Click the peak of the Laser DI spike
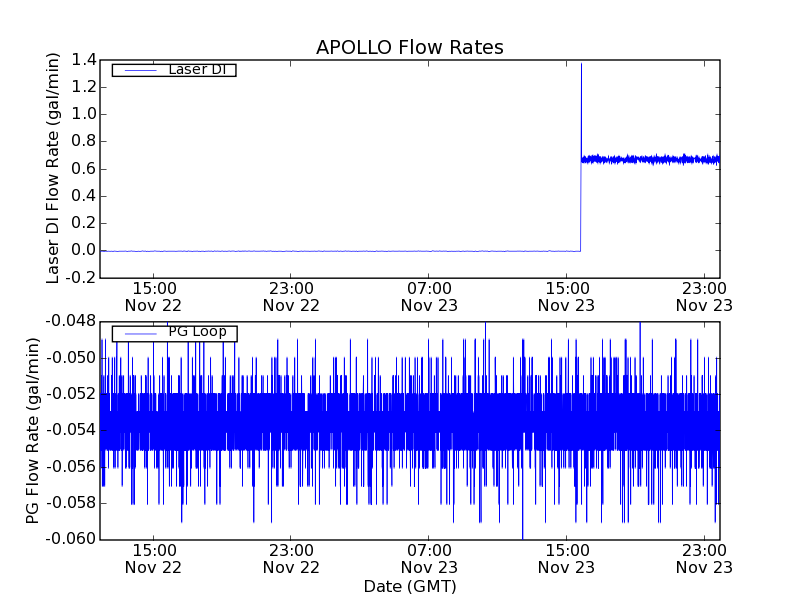The image size is (800, 600). coord(581,64)
